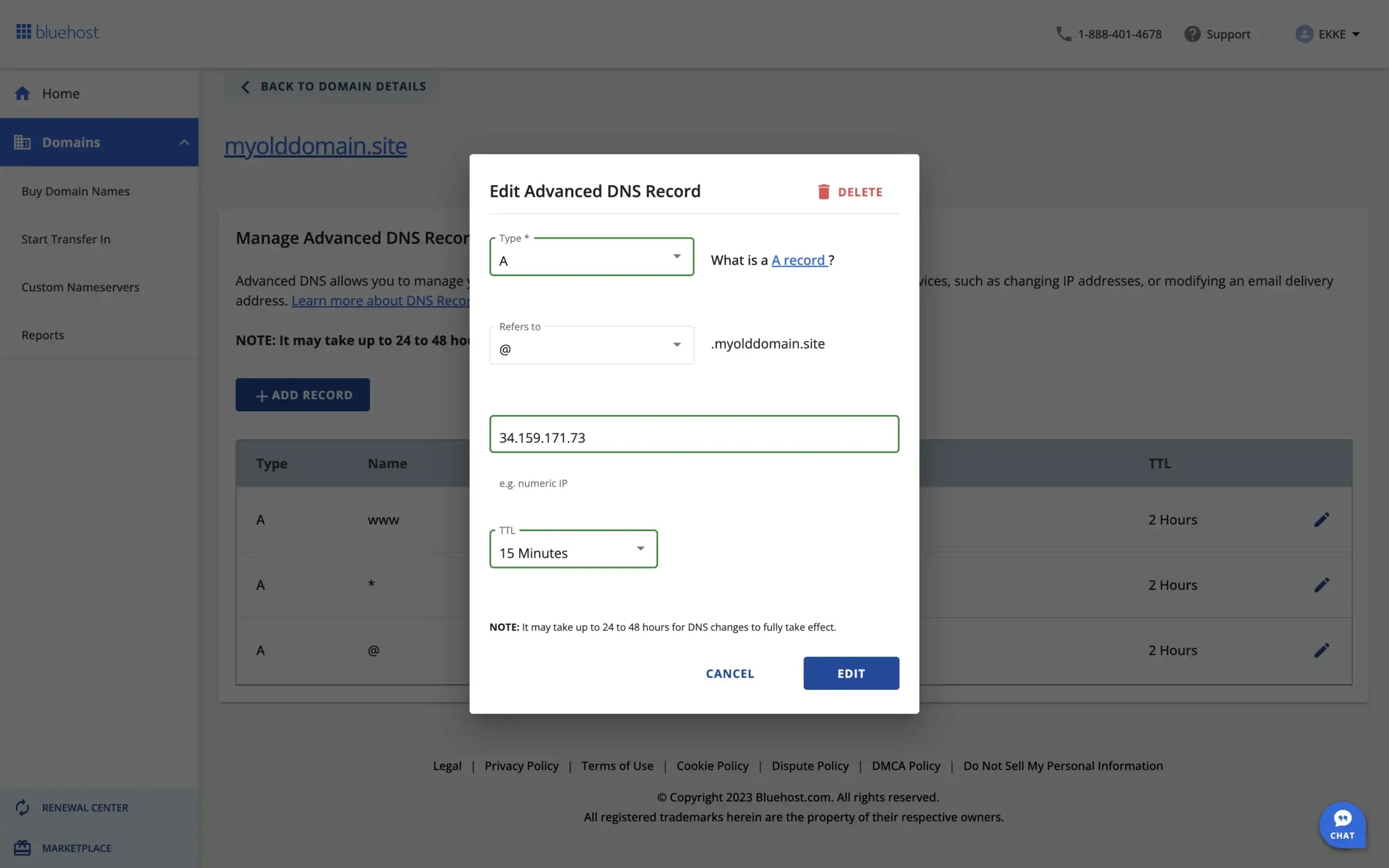Viewport: 1389px width, 868px height.
Task: Click the pencil icon for the www record
Action: tap(1321, 520)
